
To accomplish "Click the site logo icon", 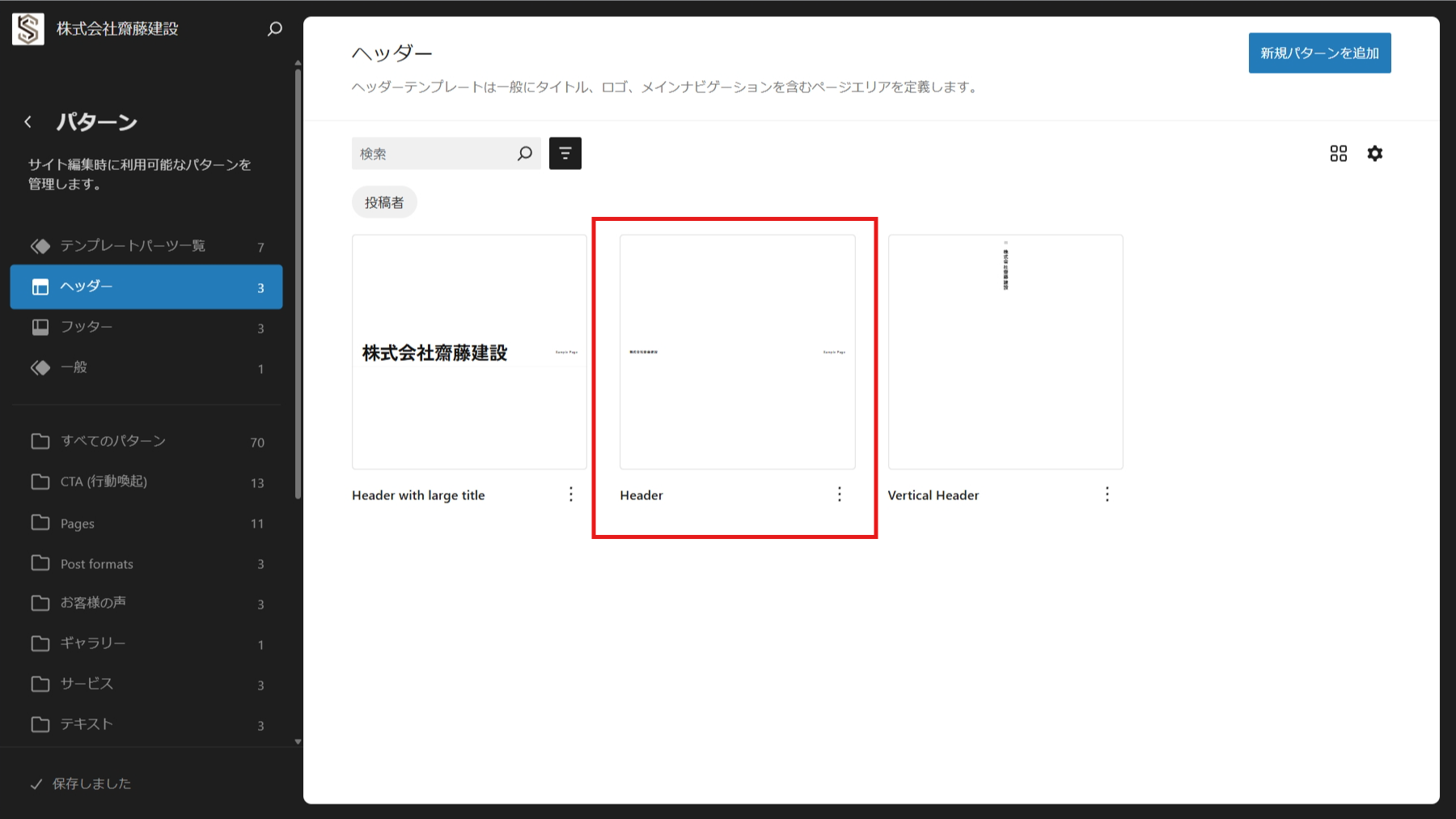I will (28, 29).
